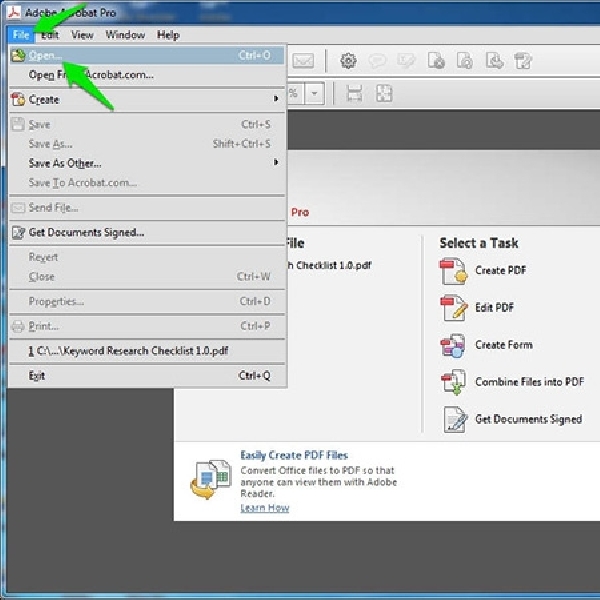Click the Easily Create PDF Files heading
Screen dimensions: 600x600
pos(294,455)
